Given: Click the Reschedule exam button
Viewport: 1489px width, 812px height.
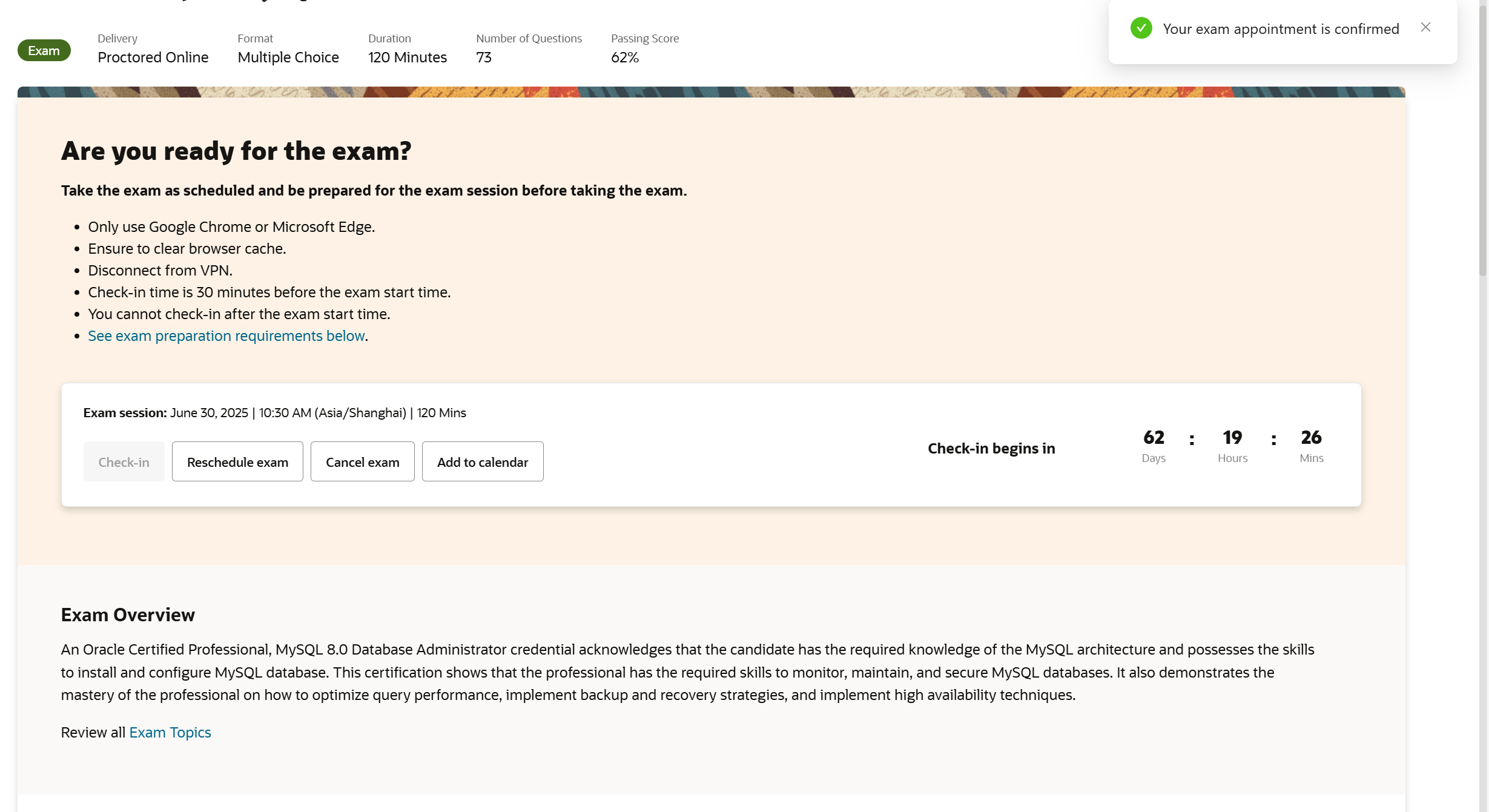Looking at the screenshot, I should [237, 461].
